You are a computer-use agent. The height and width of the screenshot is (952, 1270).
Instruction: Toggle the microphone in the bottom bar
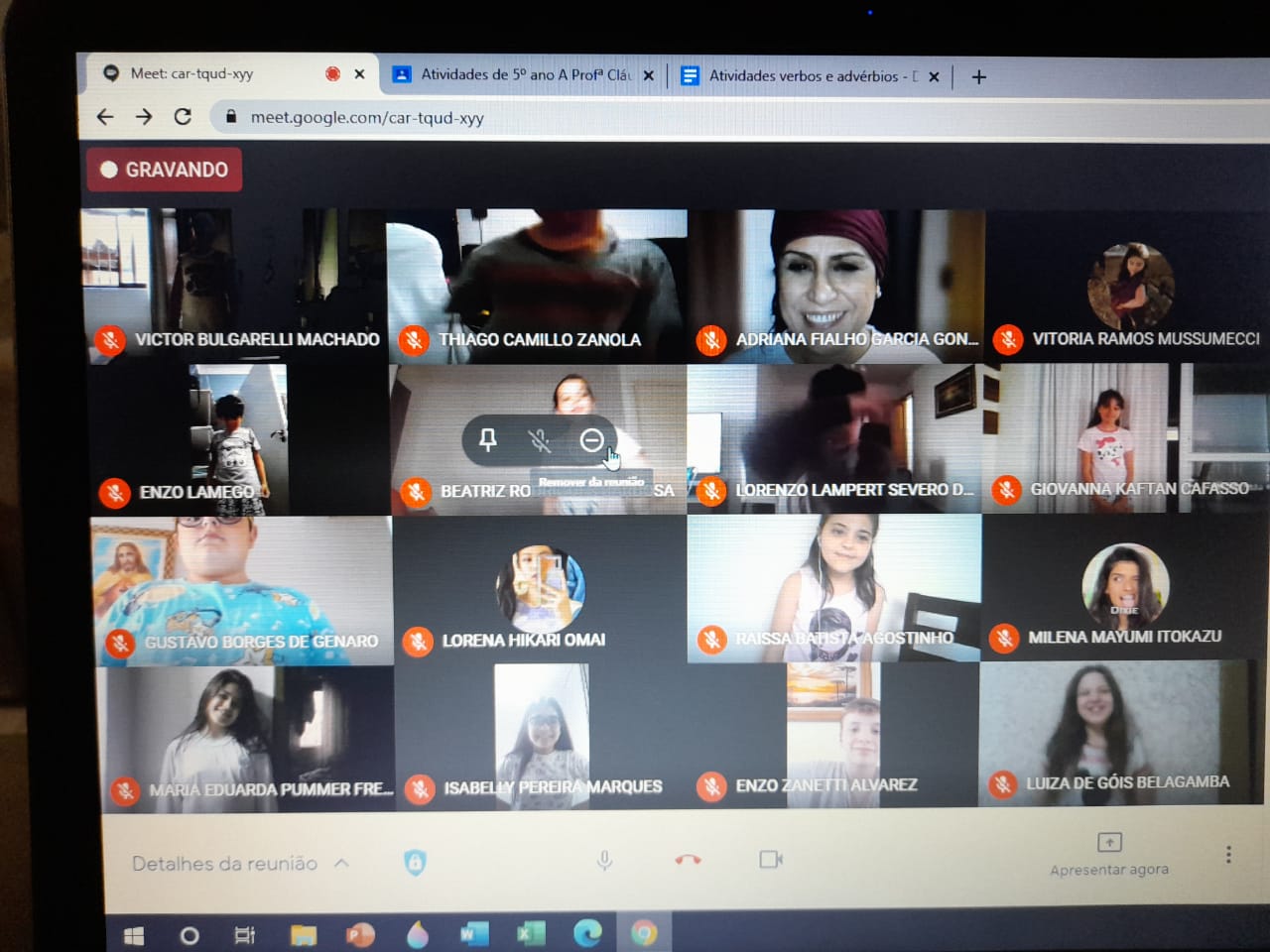pyautogui.click(x=604, y=860)
